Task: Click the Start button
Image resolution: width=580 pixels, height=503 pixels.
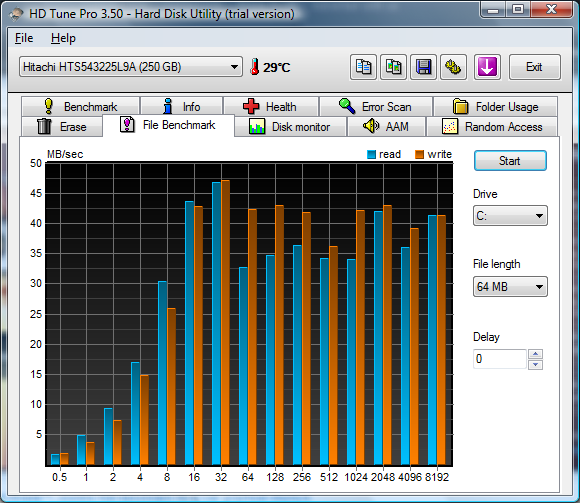Action: click(x=510, y=161)
